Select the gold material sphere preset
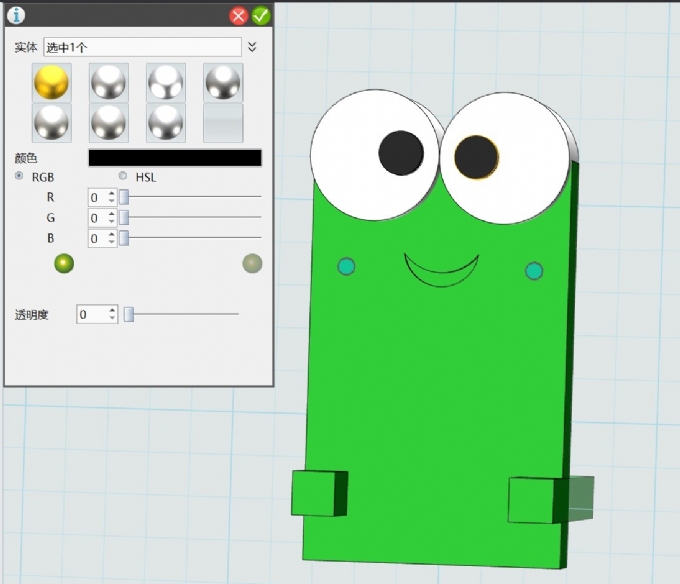This screenshot has height=584, width=680. [52, 83]
